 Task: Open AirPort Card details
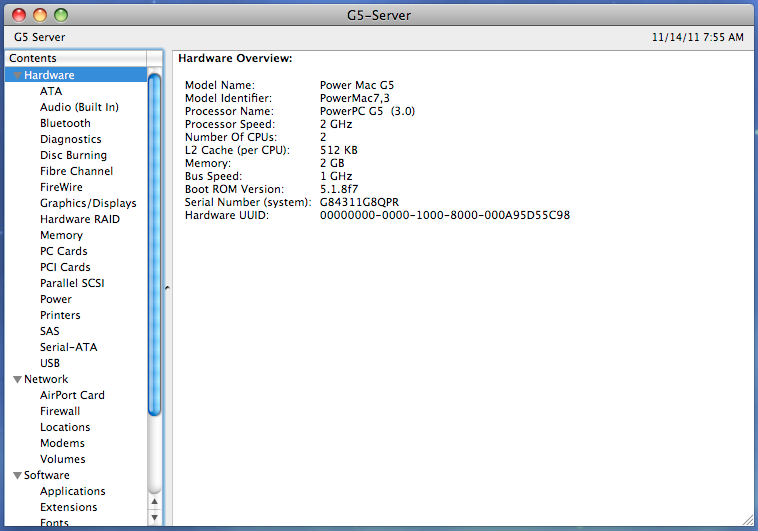[72, 395]
